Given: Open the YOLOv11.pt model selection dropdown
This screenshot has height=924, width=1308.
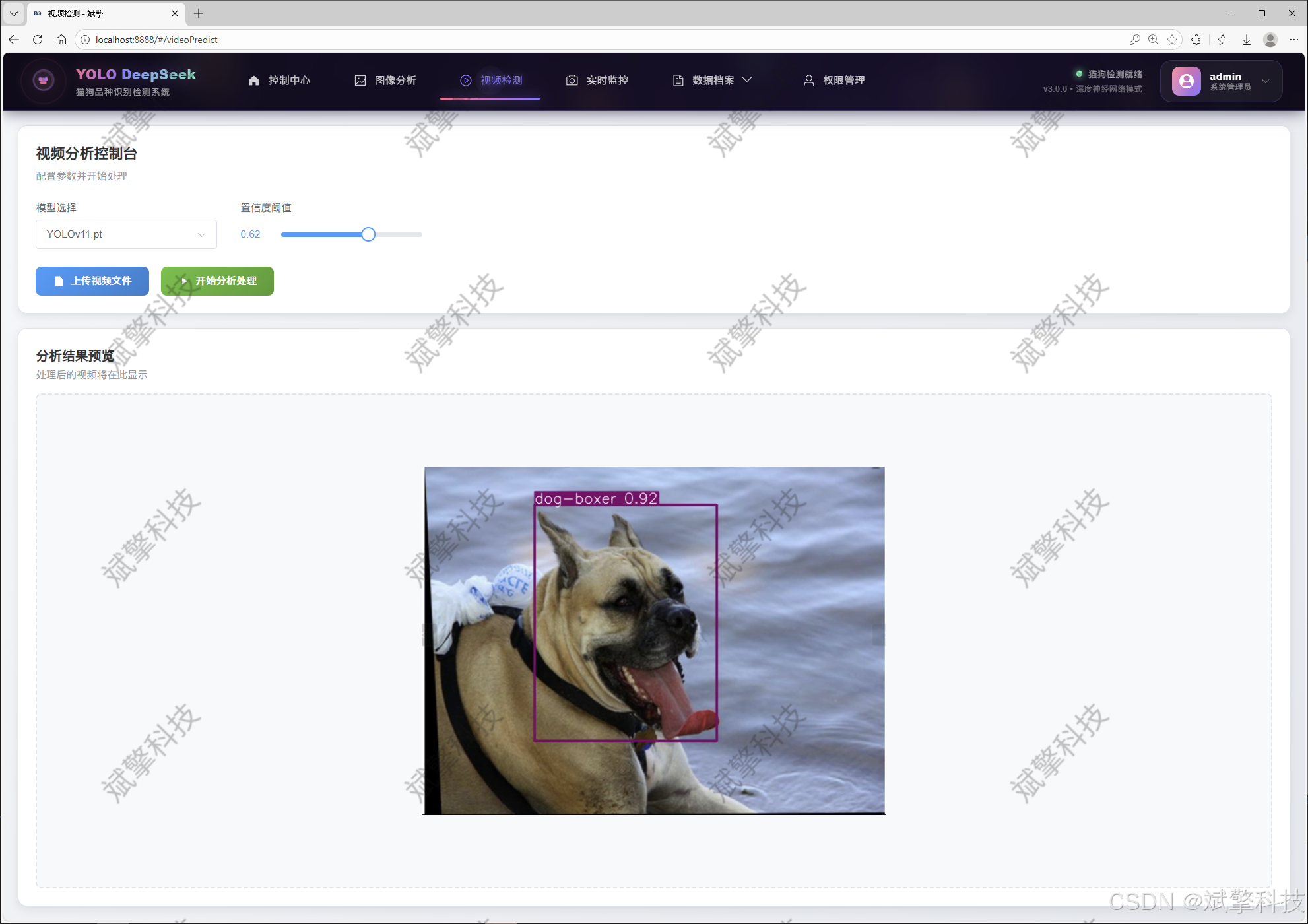Looking at the screenshot, I should 126,234.
